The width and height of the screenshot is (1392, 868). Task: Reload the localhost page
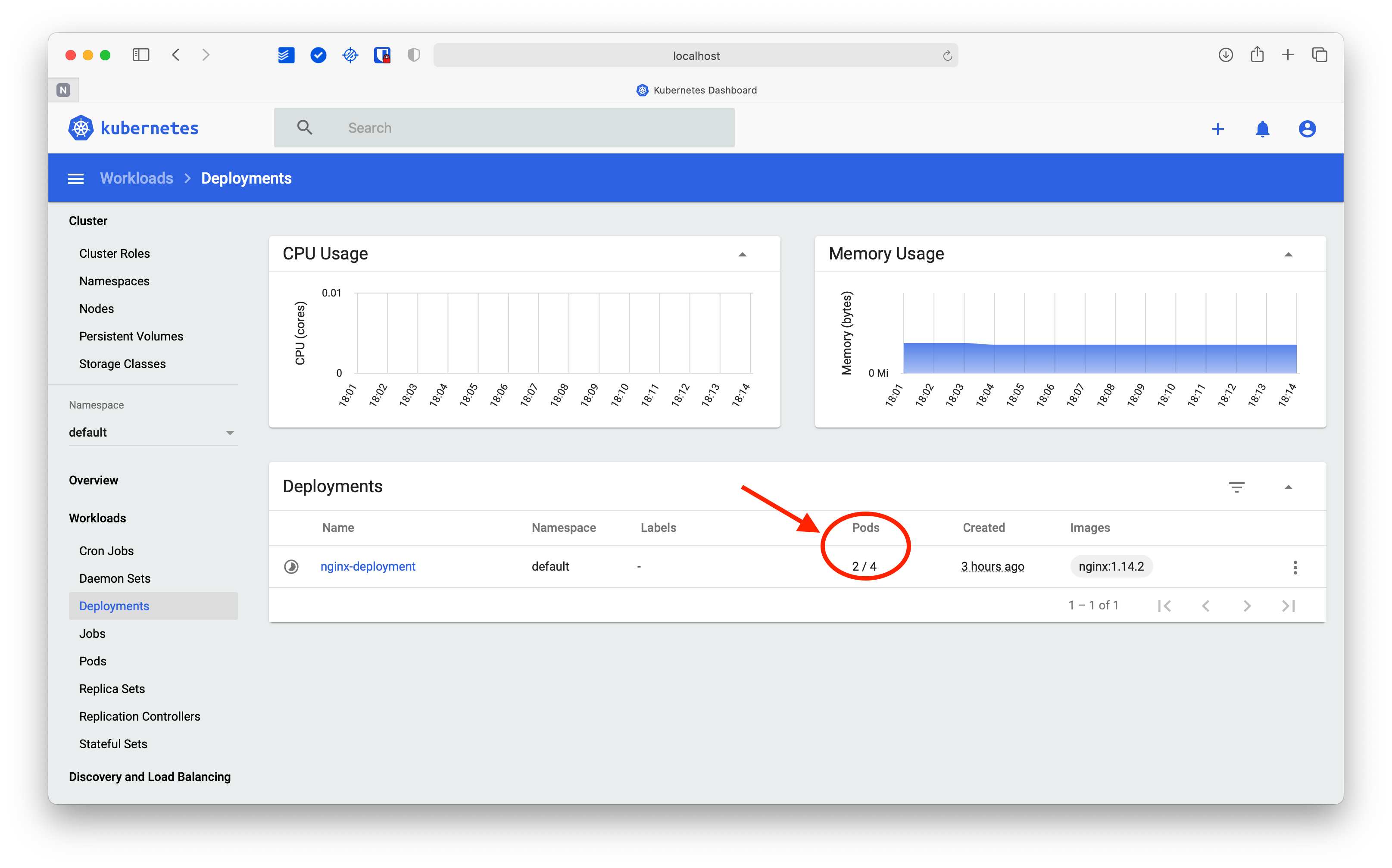point(947,56)
